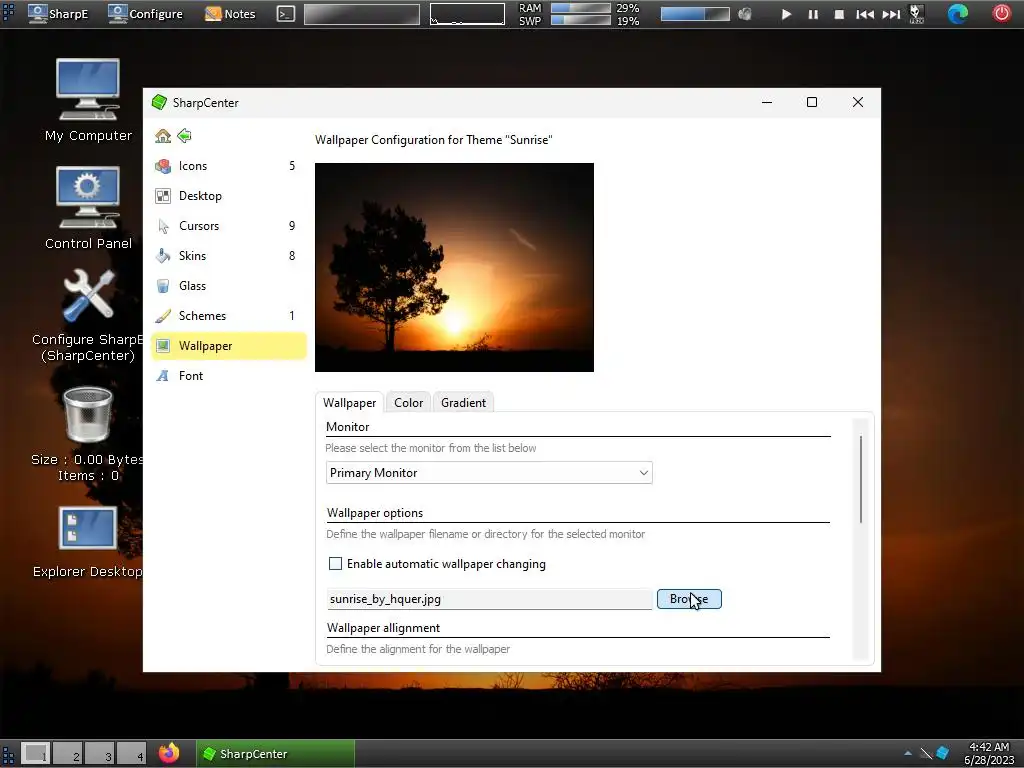This screenshot has width=1024, height=768.
Task: Click the blue cube tray icon
Action: pyautogui.click(x=942, y=754)
